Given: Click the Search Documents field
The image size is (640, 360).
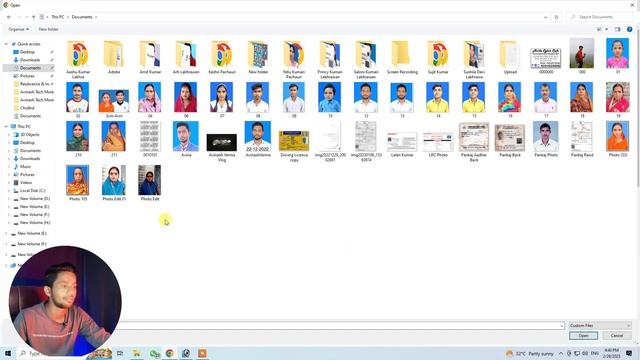Looking at the screenshot, I should coord(600,17).
